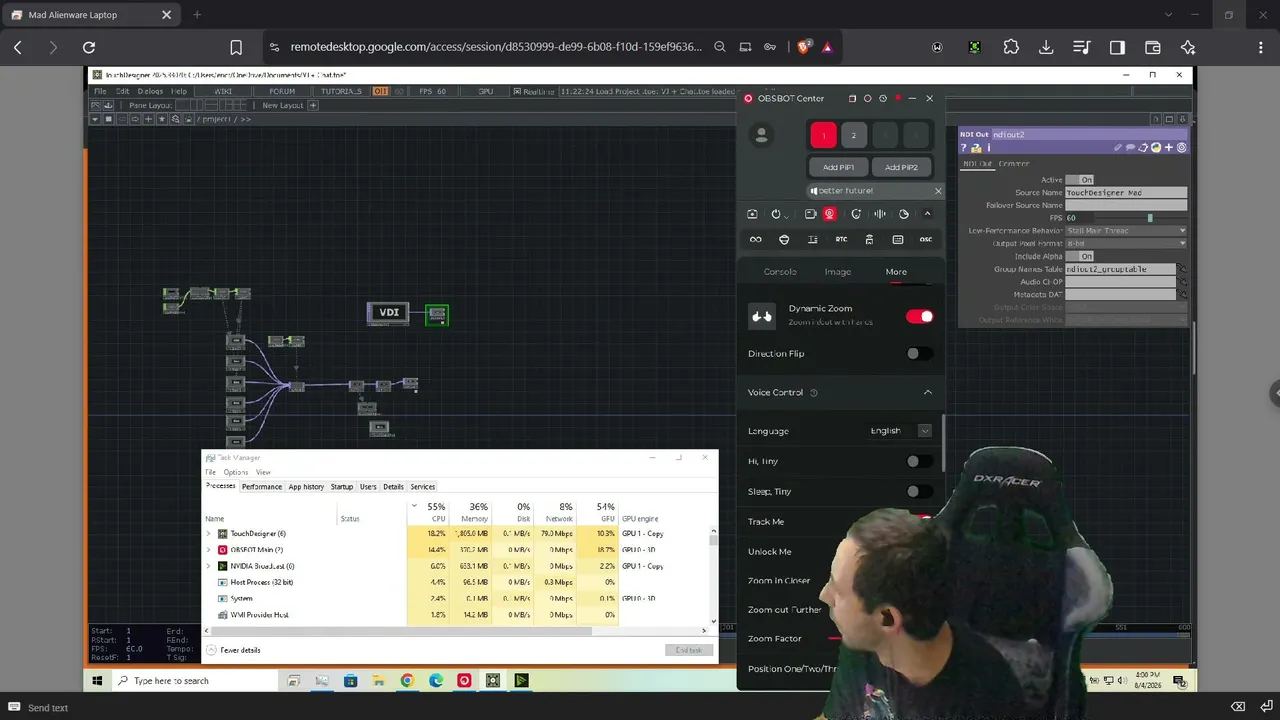Screen dimensions: 1280x720
Task: Open the Dialogs menu in TouchDesigner
Action: [150, 91]
